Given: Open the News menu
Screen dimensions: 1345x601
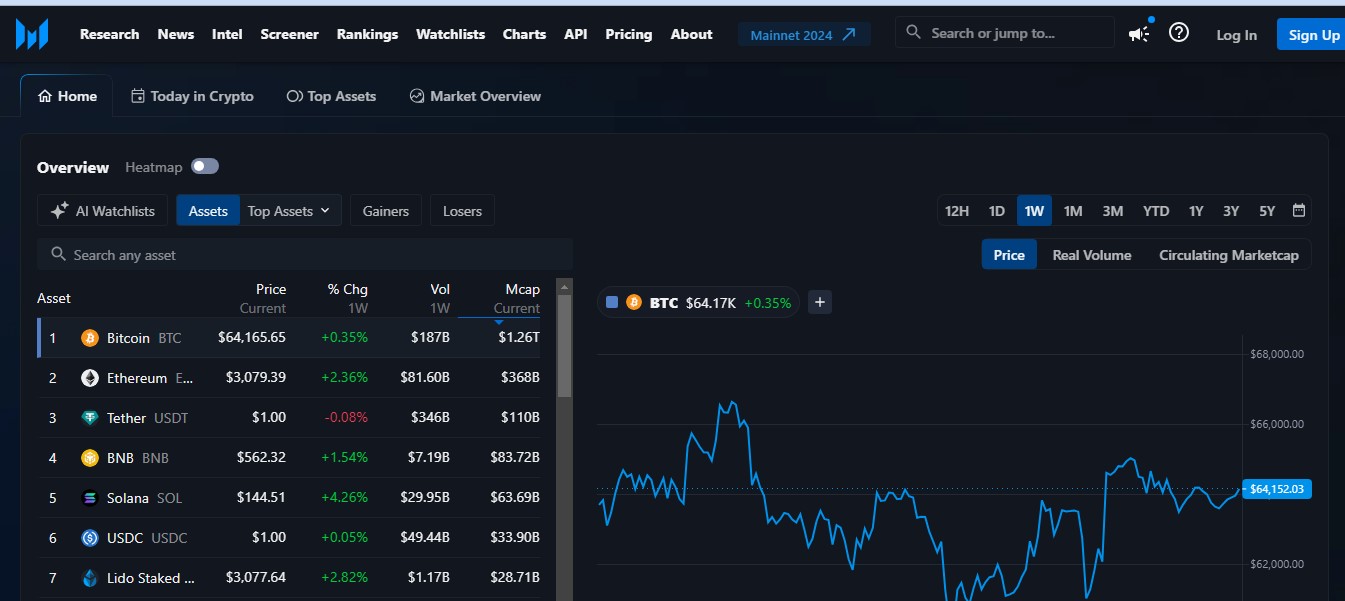Looking at the screenshot, I should coord(176,34).
